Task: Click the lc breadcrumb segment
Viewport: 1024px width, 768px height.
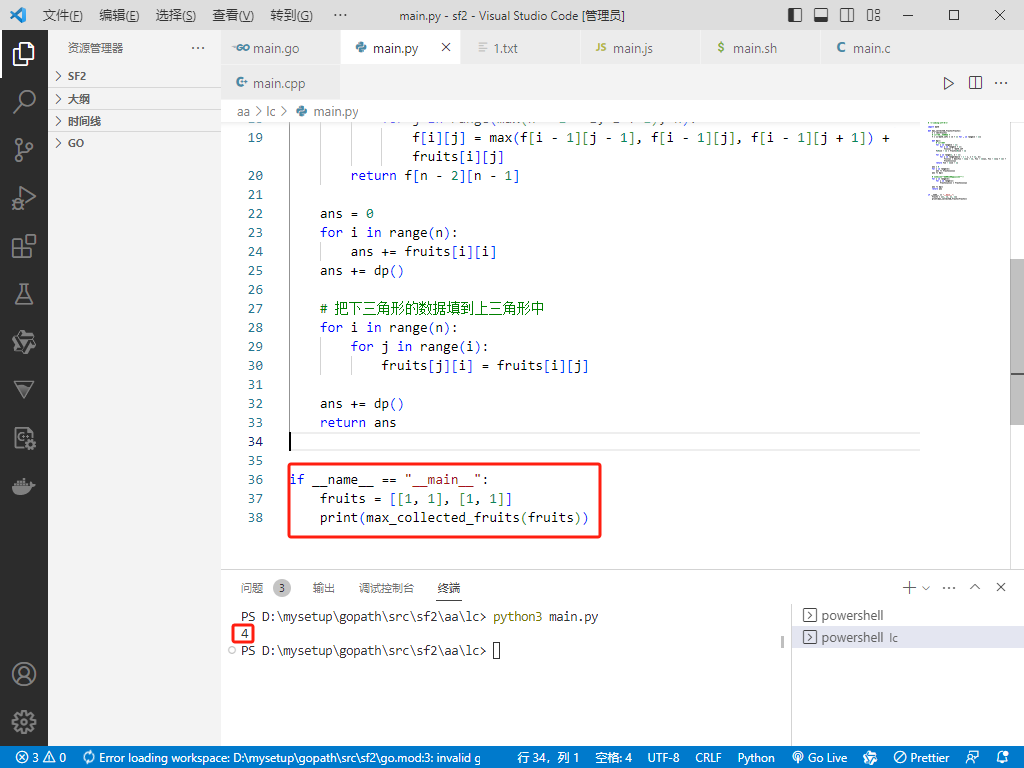Action: pyautogui.click(x=270, y=112)
